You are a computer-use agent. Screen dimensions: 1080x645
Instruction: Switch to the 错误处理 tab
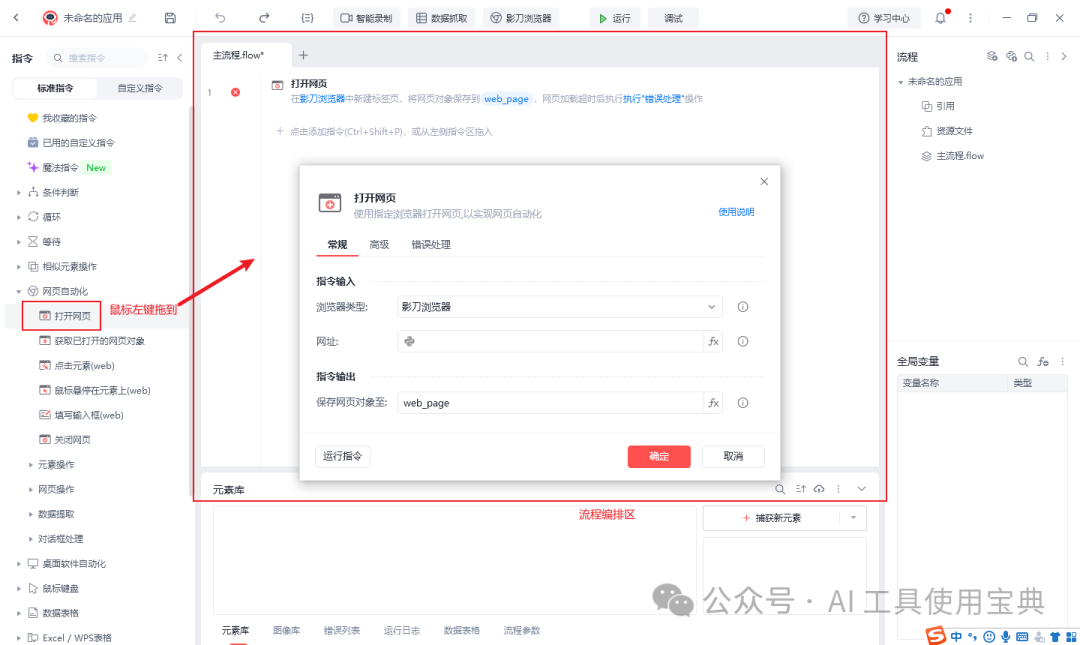tap(431, 245)
